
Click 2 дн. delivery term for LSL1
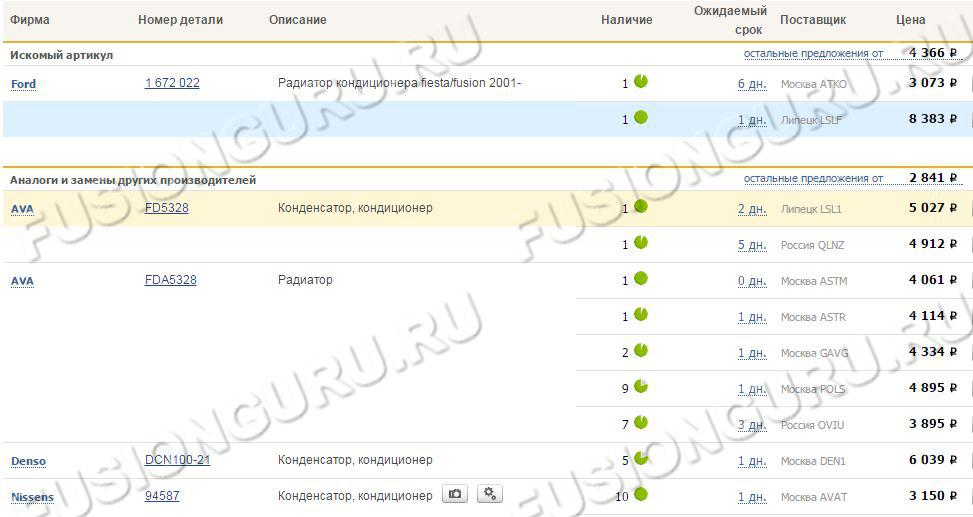(752, 209)
